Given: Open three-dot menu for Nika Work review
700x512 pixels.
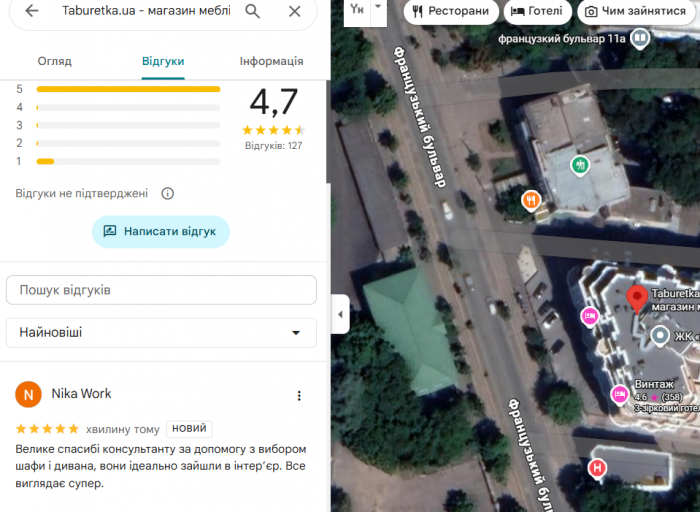Looking at the screenshot, I should point(299,395).
